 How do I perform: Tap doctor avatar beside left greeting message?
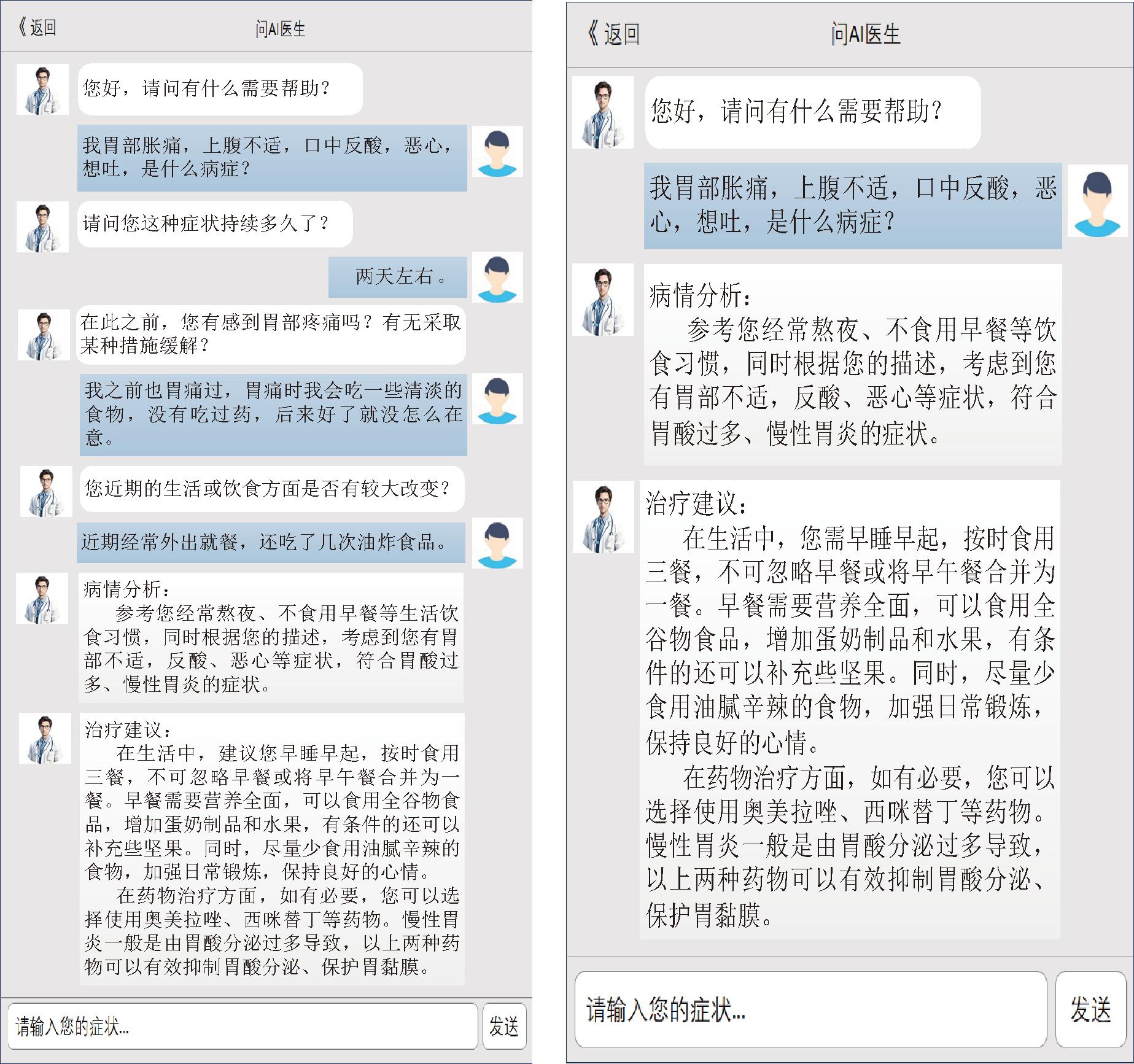42,89
